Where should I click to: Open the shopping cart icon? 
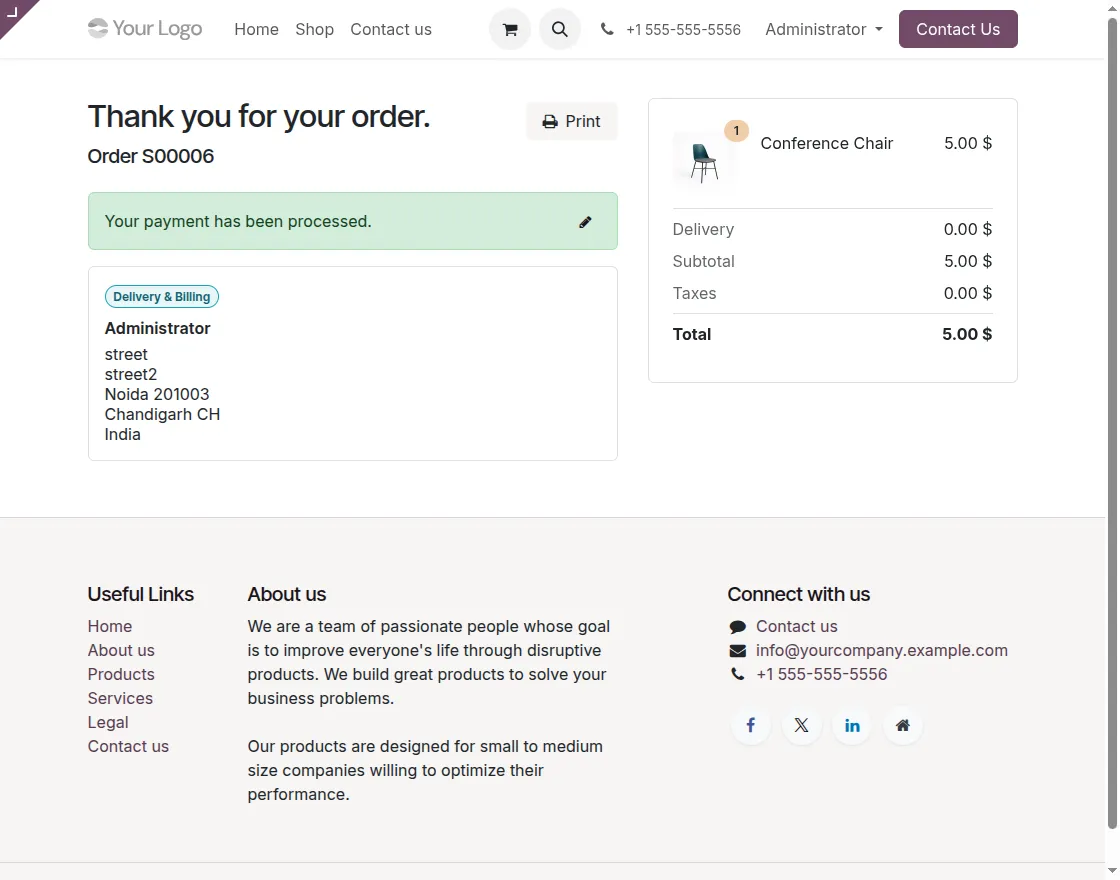[x=510, y=29]
